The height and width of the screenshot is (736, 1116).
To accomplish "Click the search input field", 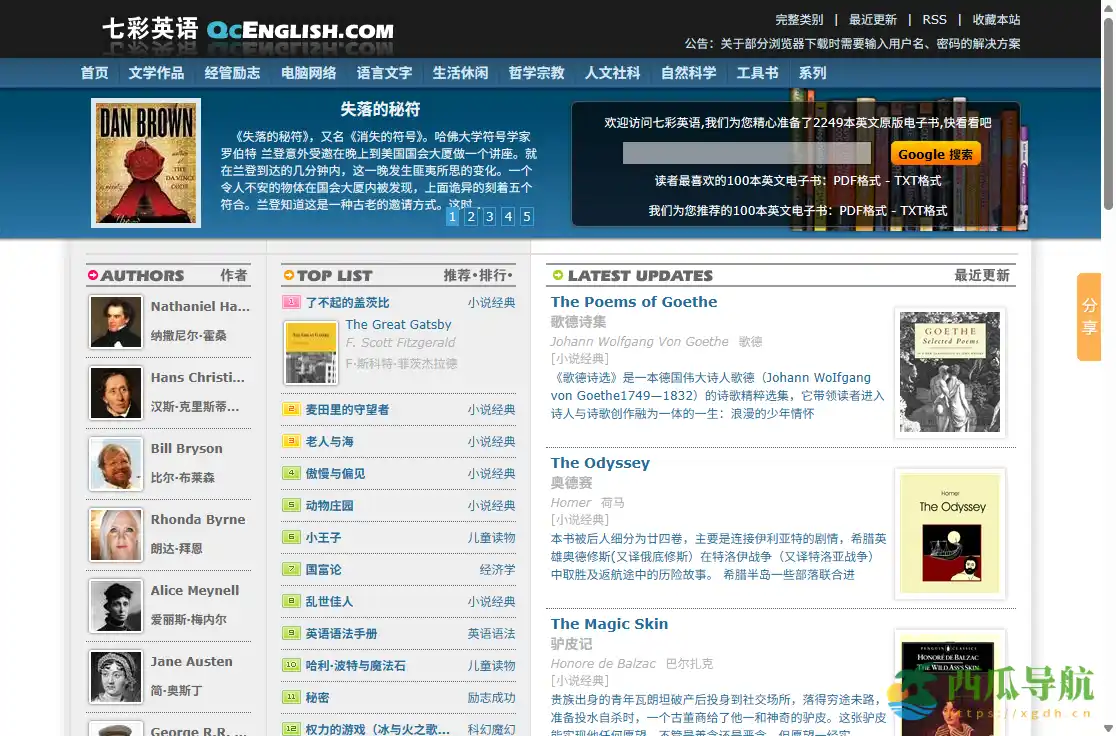I will point(748,150).
